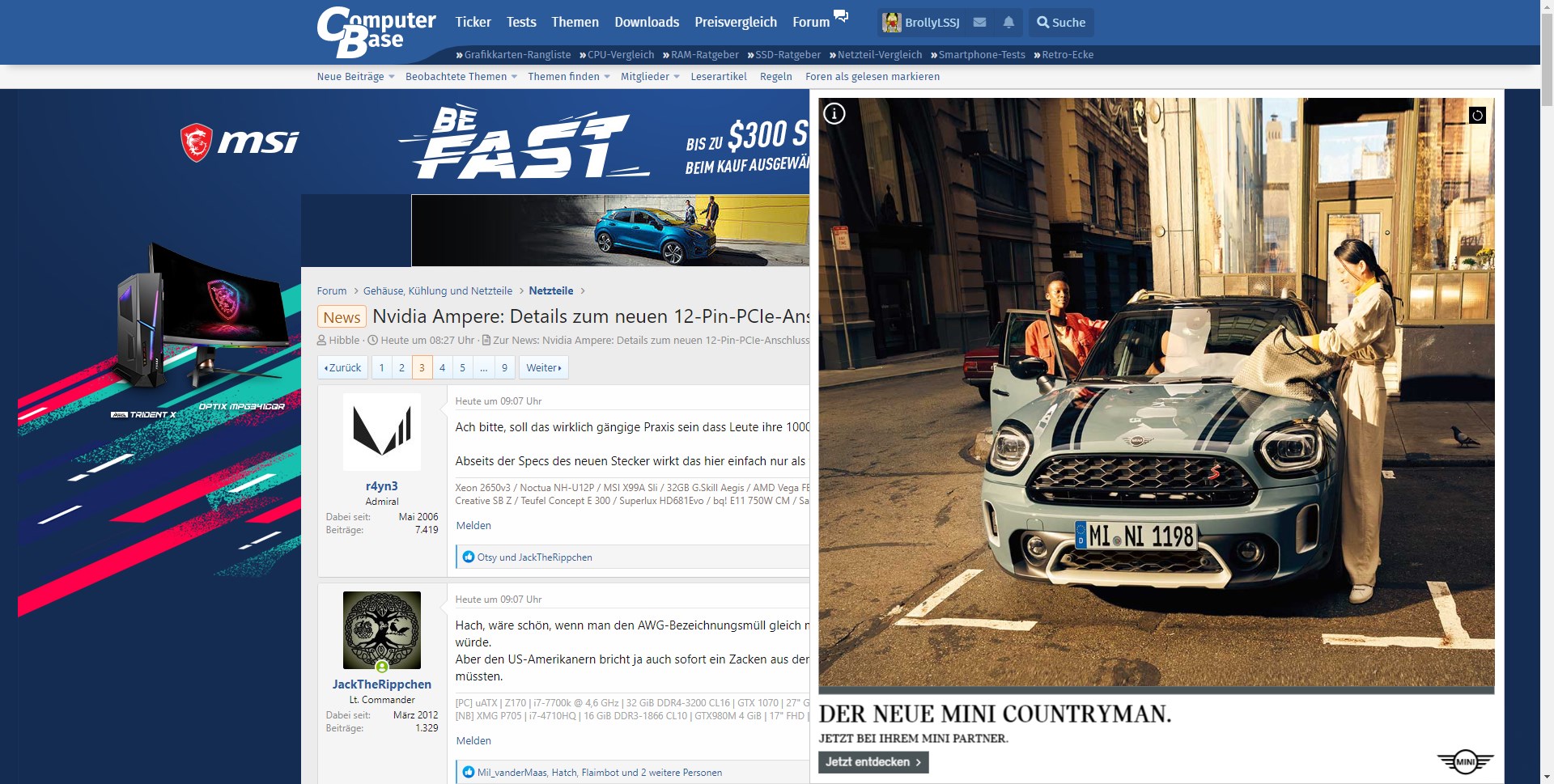
Task: Click Jetzt entdecken button in MINI ad
Action: pos(873,762)
